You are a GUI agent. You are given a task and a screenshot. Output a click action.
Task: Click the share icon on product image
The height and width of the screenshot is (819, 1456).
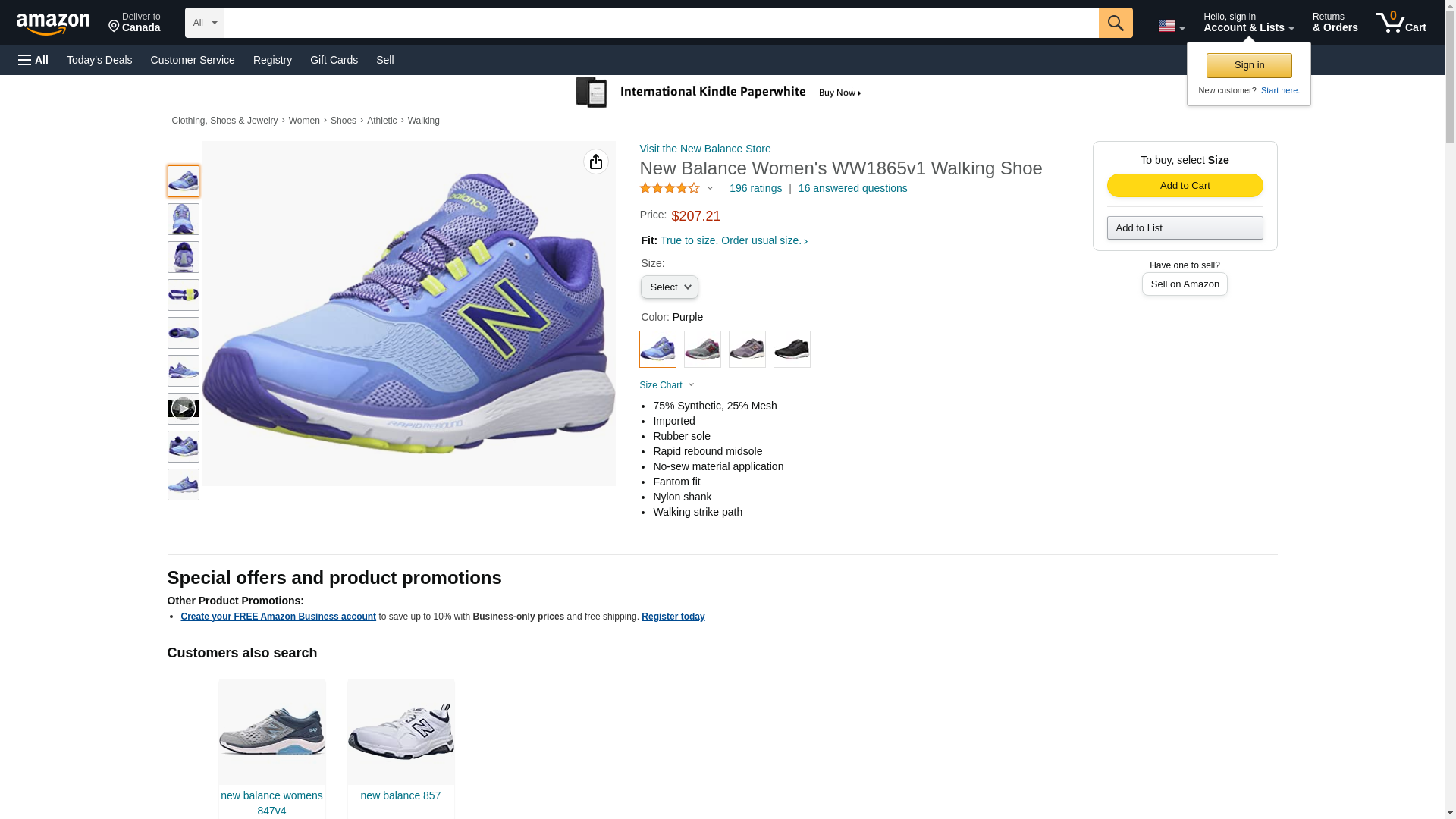595,162
